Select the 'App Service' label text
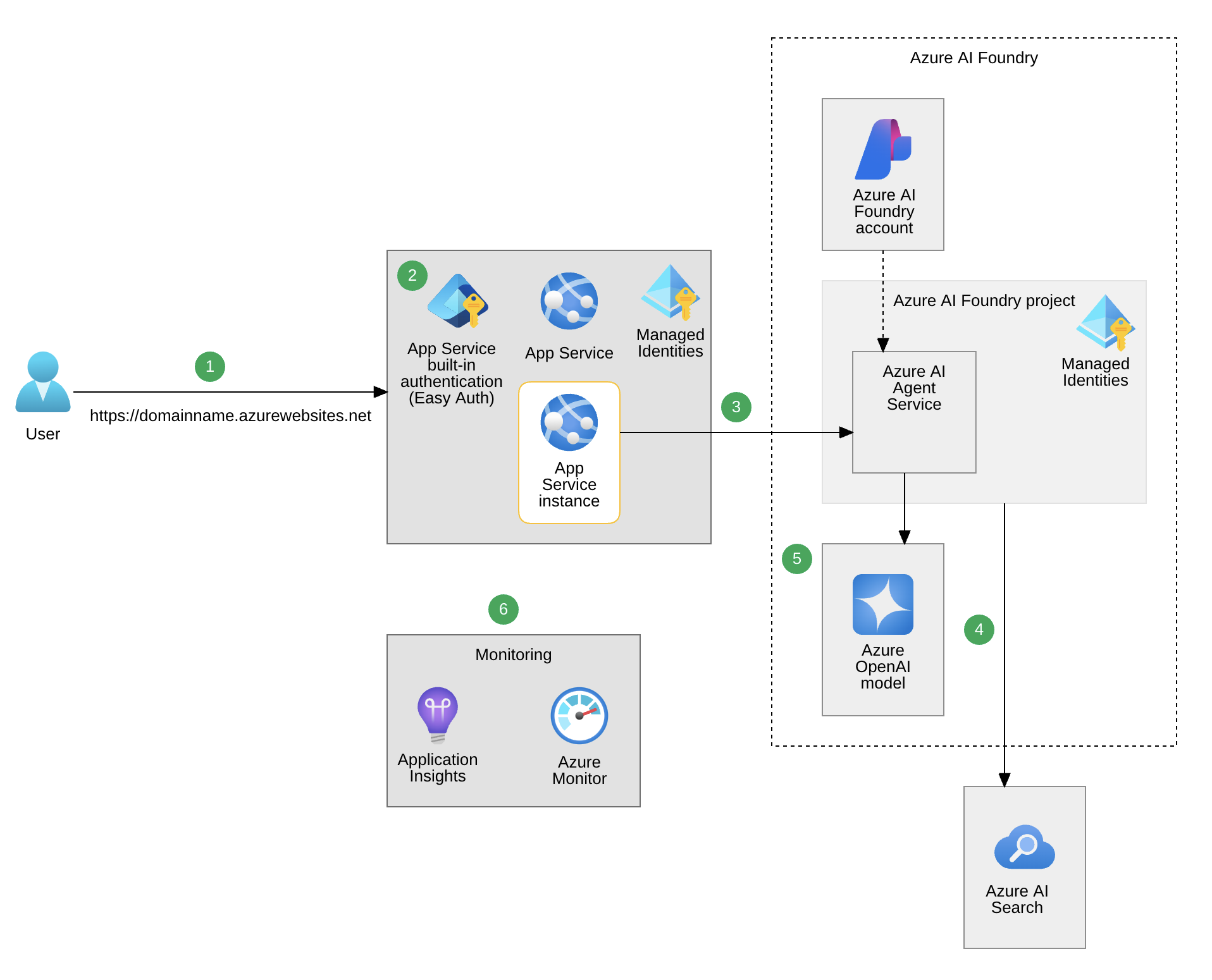The image size is (1212, 980). [569, 353]
